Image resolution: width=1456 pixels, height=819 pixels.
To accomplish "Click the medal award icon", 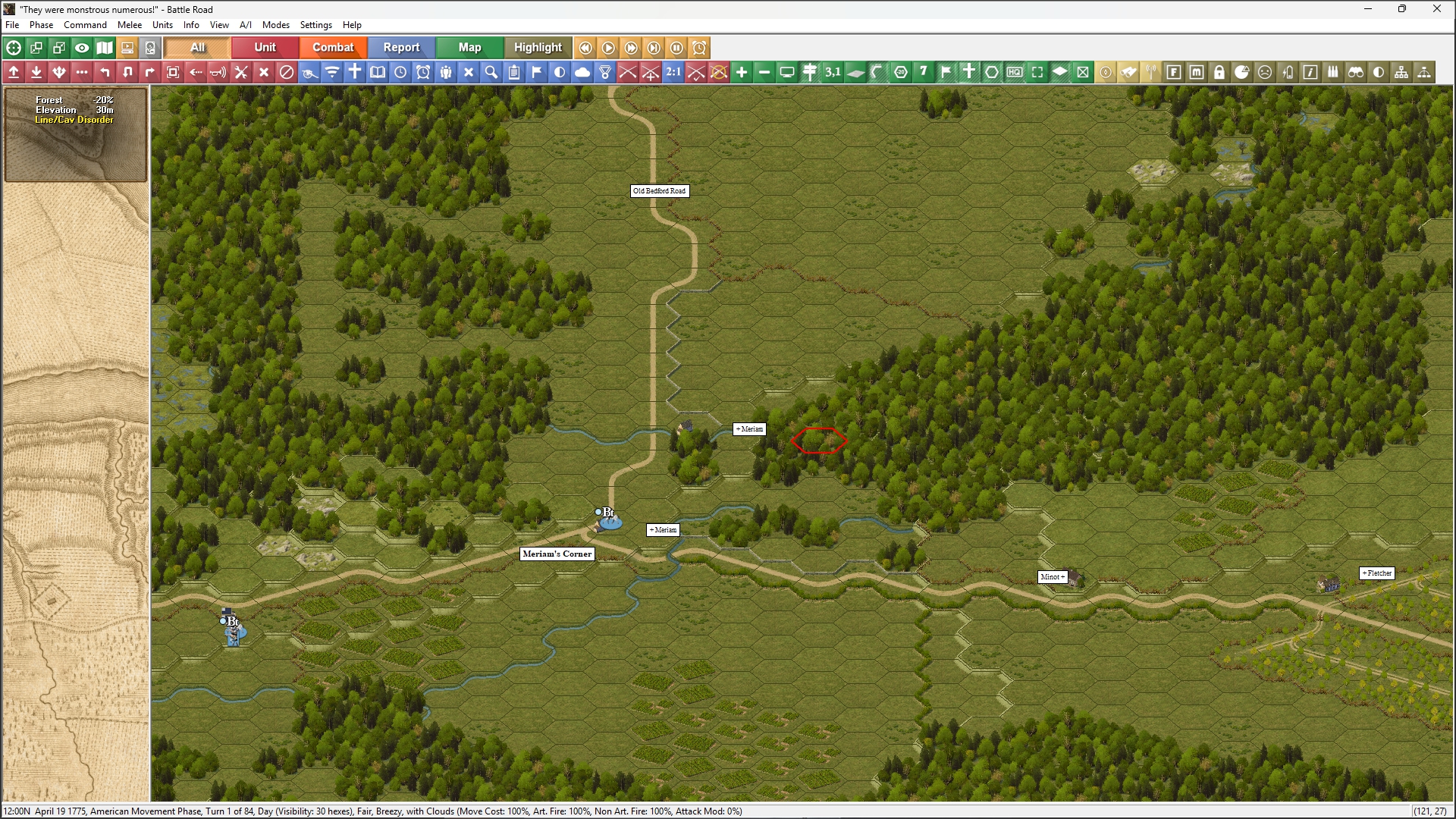I will [x=605, y=72].
